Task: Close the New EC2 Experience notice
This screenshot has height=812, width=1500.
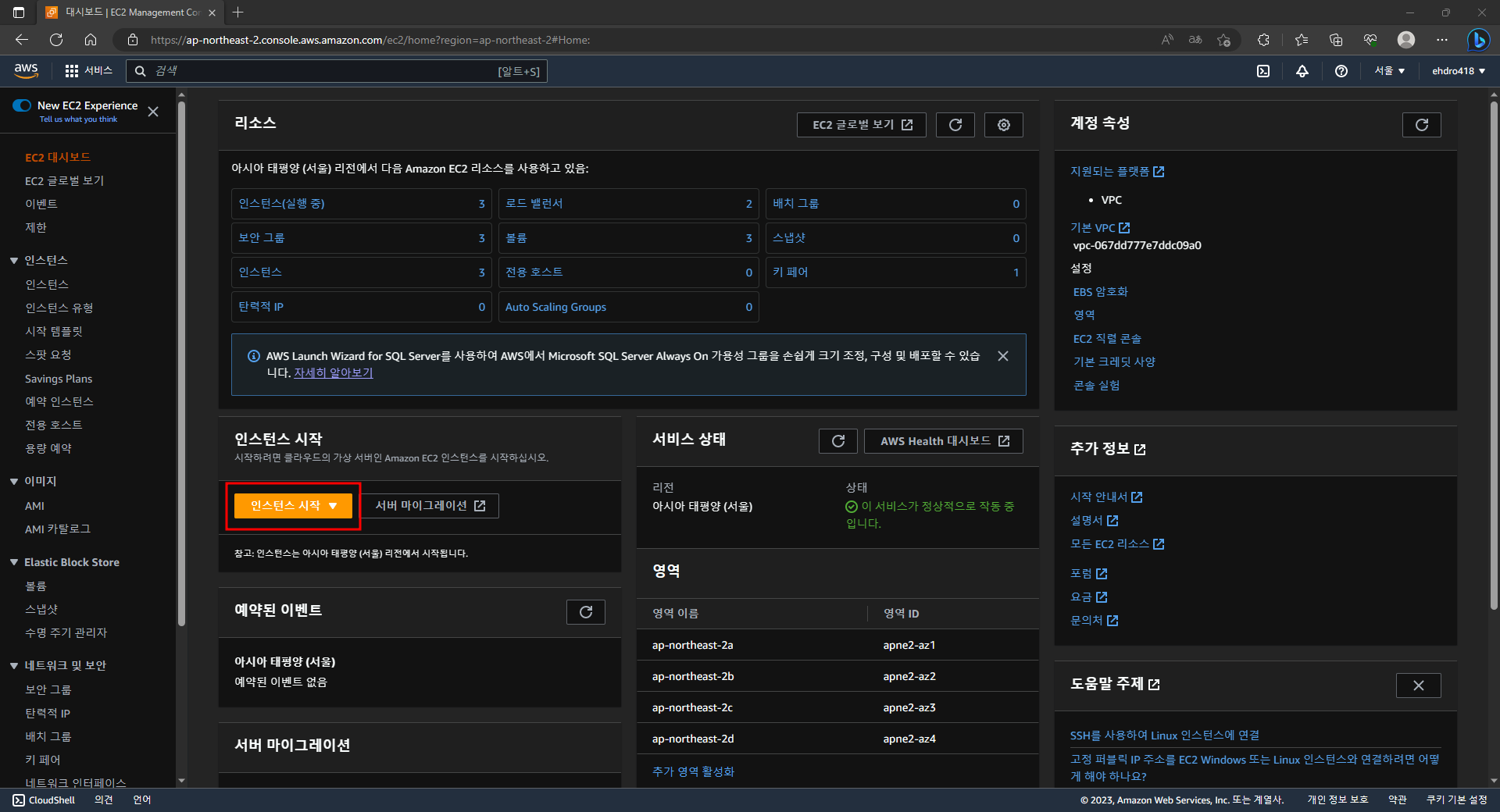Action: pyautogui.click(x=153, y=112)
